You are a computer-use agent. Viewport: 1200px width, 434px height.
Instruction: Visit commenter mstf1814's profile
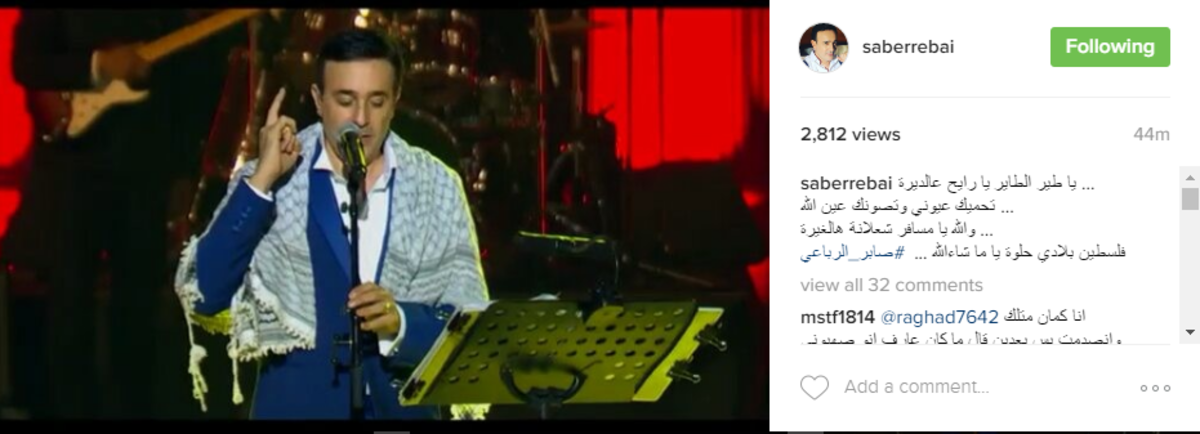click(838, 317)
